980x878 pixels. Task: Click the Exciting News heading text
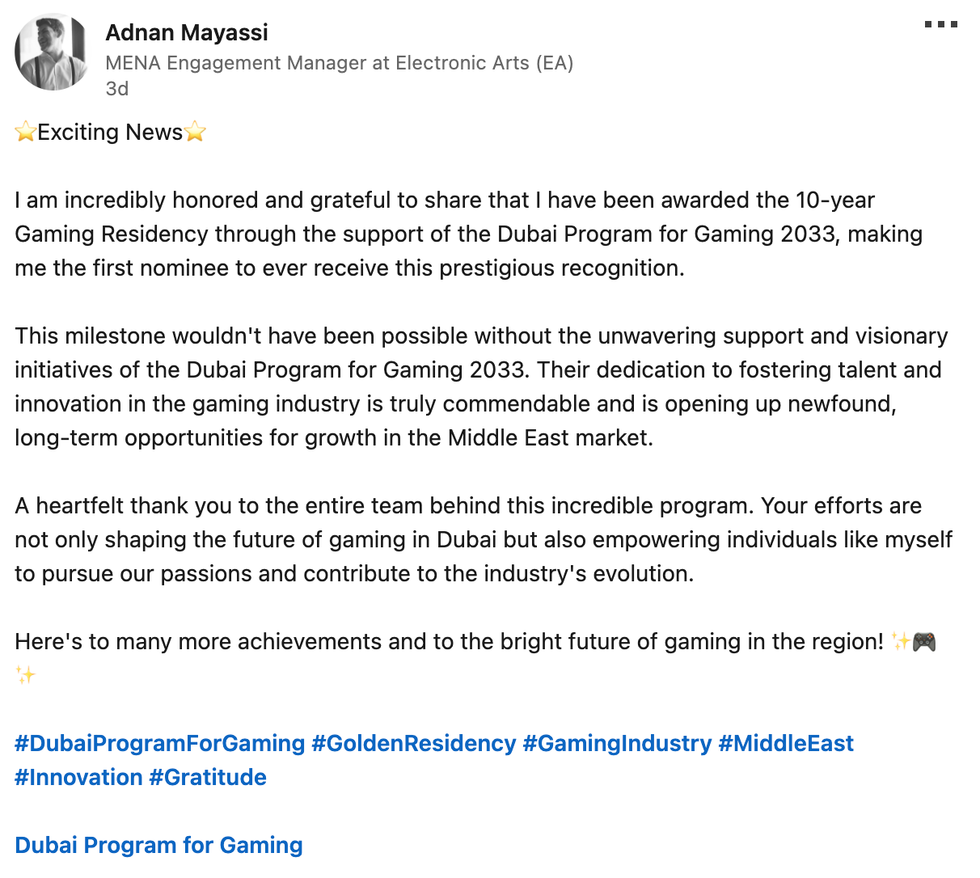pyautogui.click(x=110, y=132)
